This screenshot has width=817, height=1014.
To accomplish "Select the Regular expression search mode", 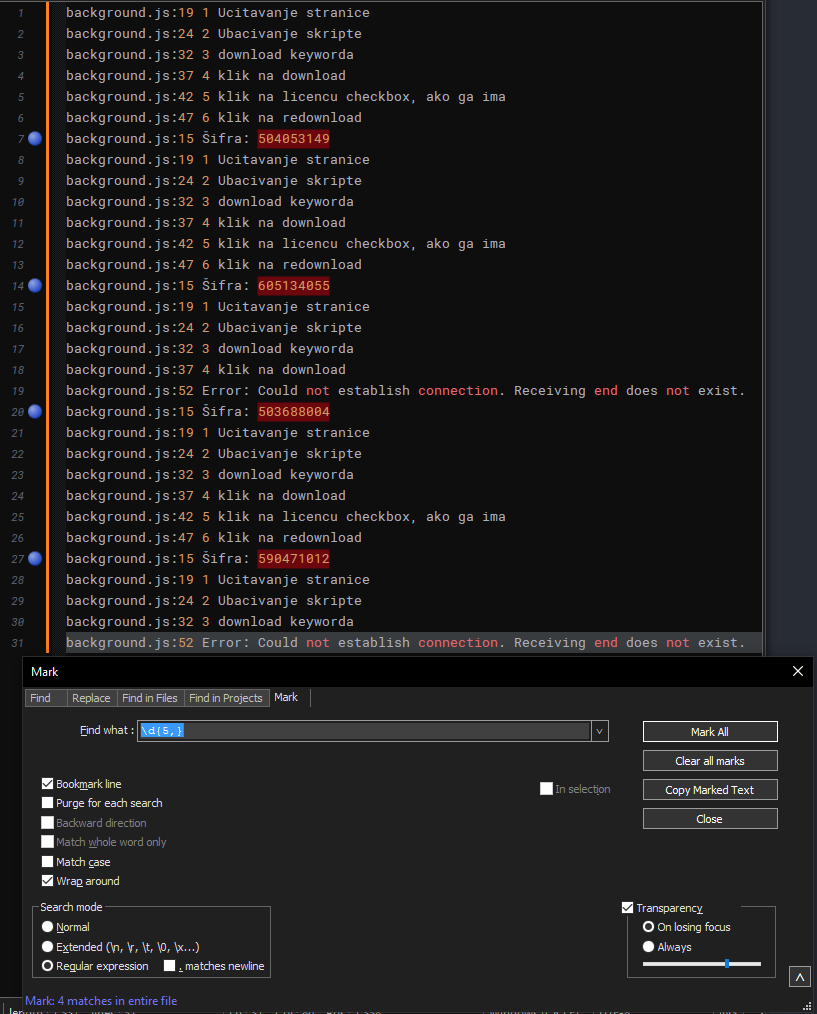I will 47,965.
